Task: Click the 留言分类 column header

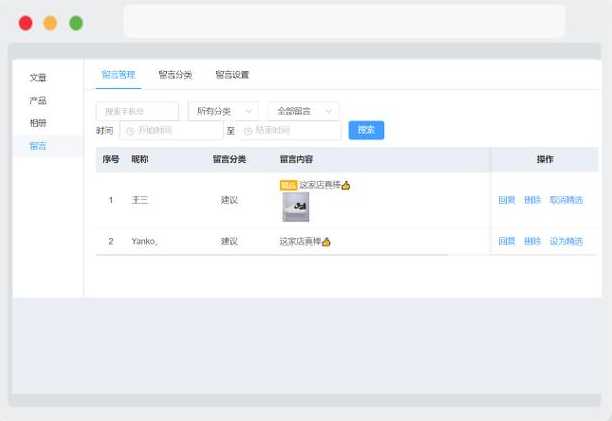Action: click(x=229, y=159)
